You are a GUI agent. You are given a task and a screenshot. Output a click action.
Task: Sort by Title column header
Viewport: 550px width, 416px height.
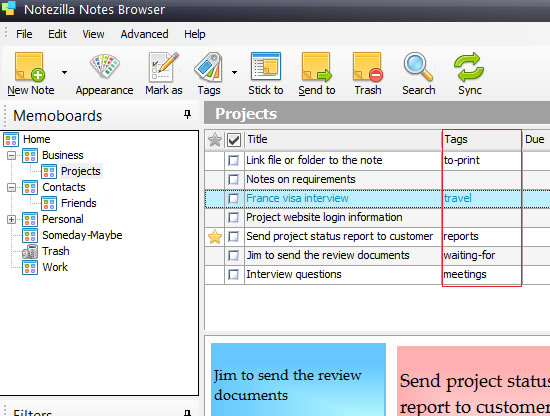pos(343,140)
